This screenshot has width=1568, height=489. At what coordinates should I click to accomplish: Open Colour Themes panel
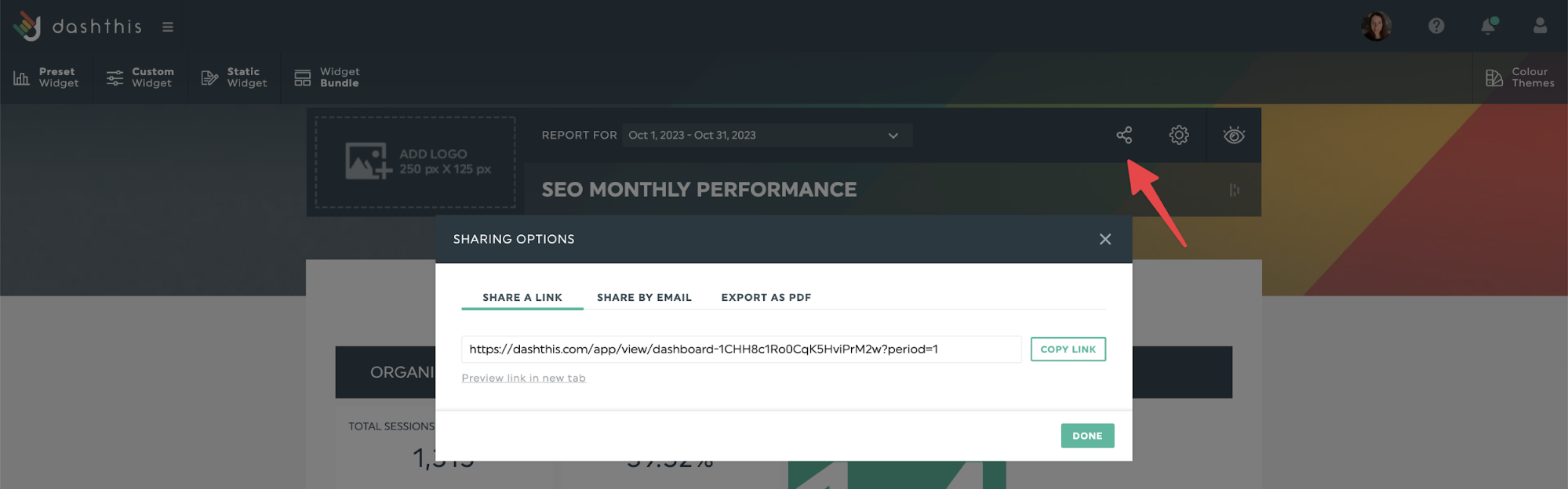pos(1519,78)
